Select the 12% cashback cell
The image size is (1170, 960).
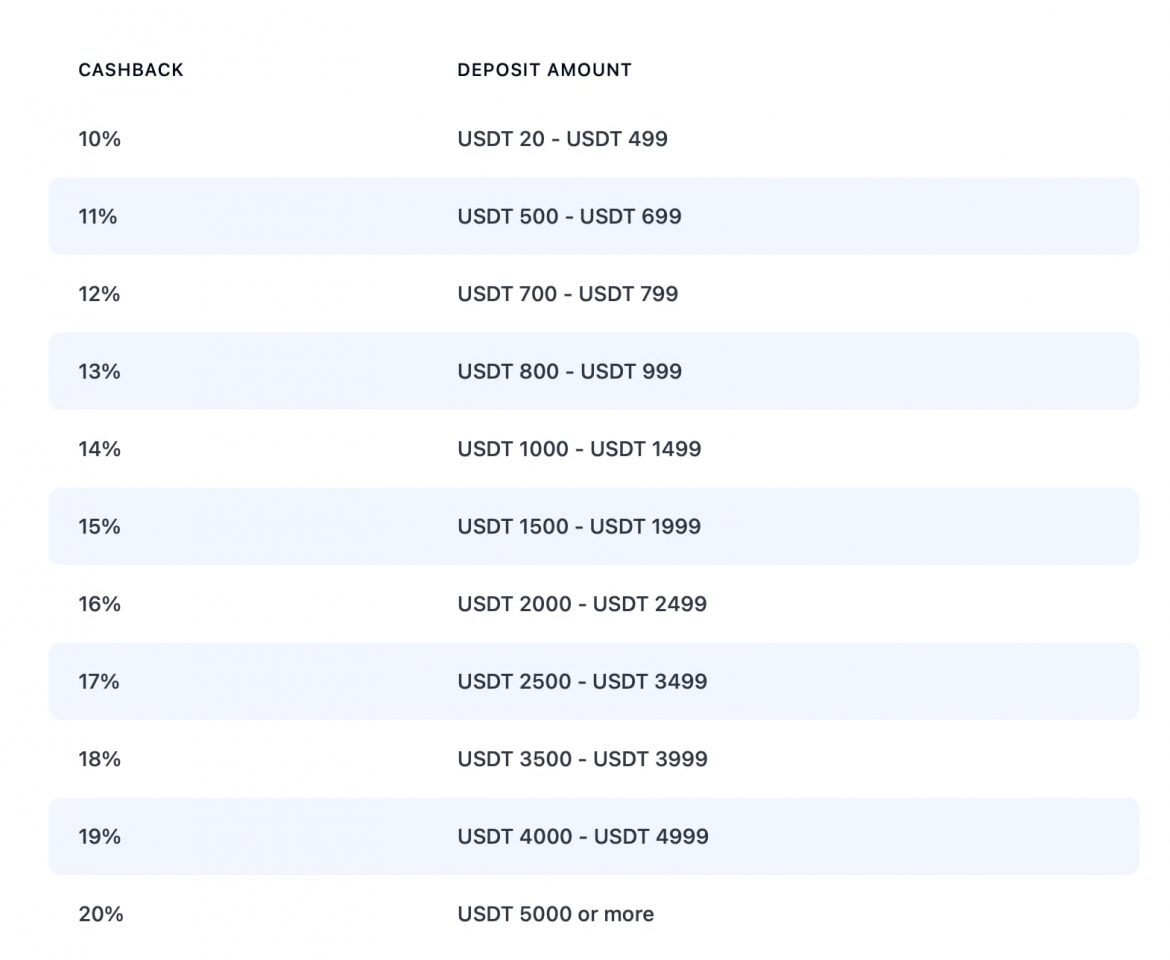click(99, 294)
